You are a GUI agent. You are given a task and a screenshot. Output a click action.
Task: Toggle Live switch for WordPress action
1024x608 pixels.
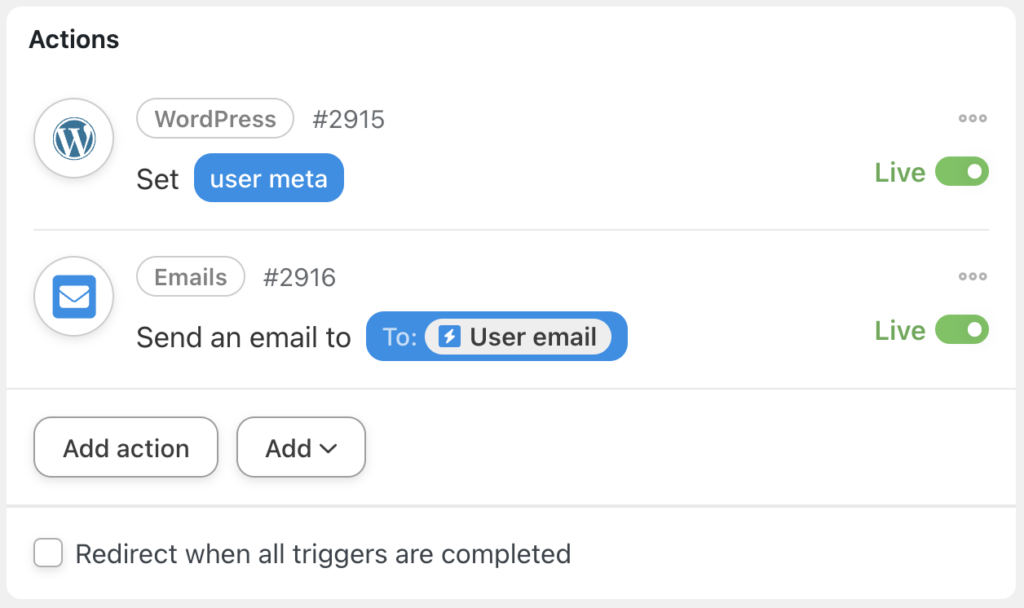(962, 172)
